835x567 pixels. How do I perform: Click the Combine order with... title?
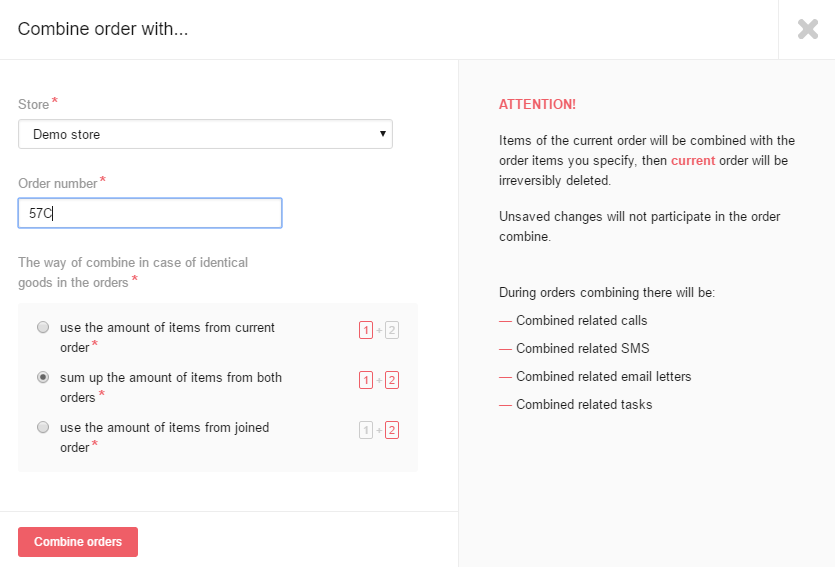[x=103, y=29]
